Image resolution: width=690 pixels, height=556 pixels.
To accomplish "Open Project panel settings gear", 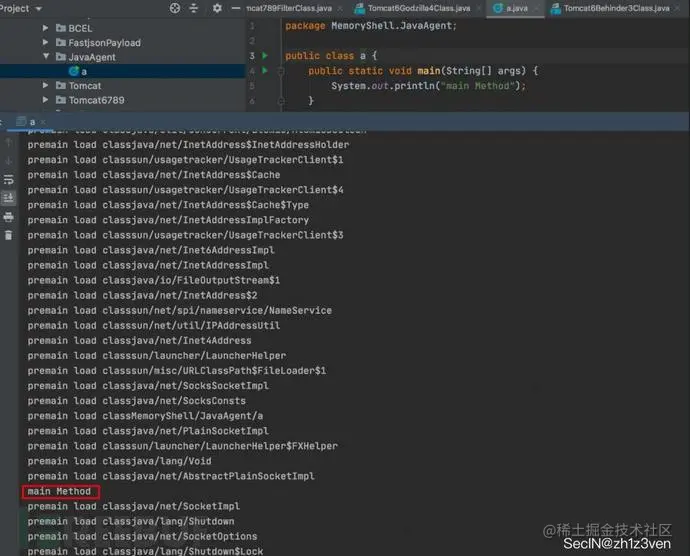I will click(217, 8).
